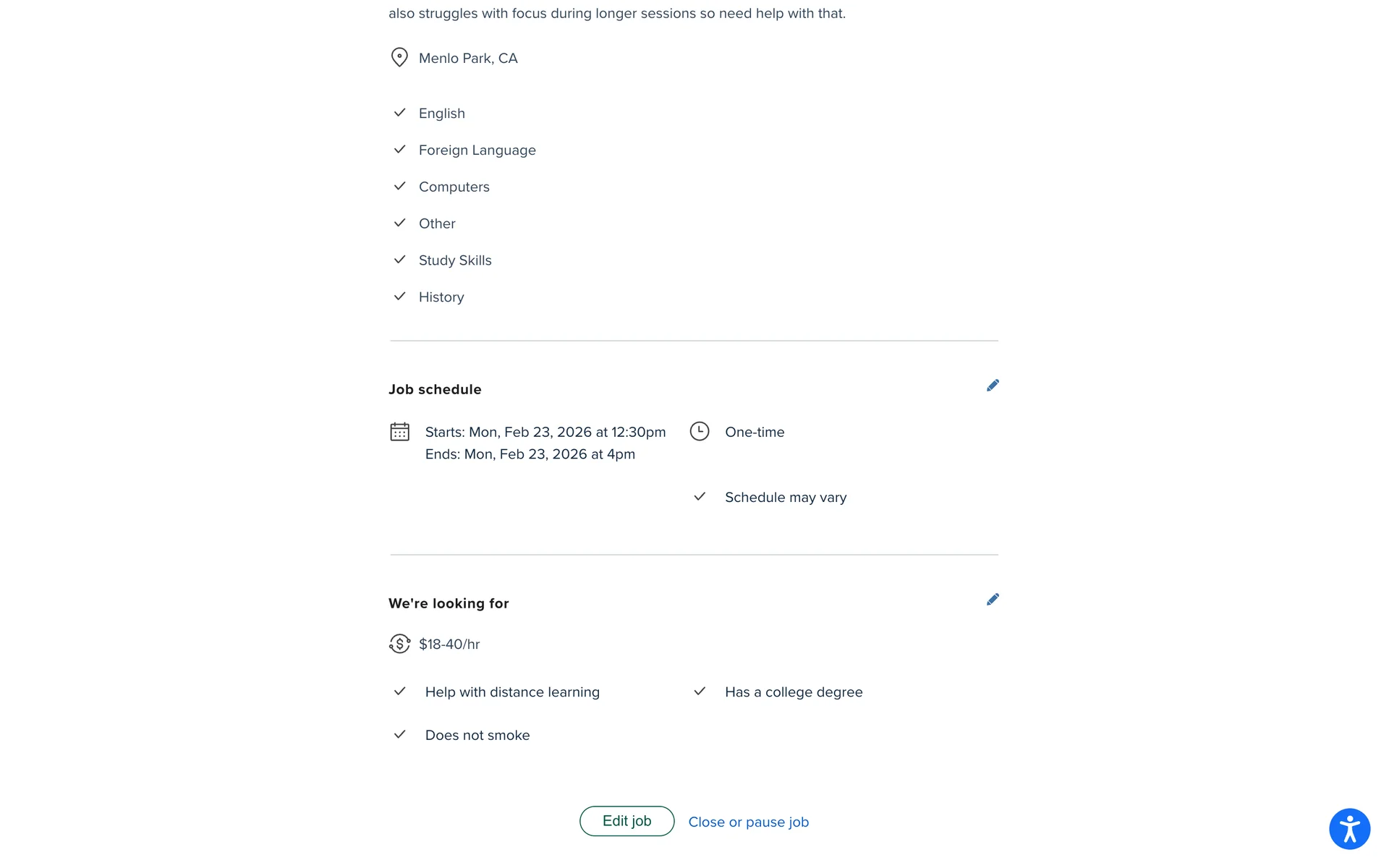Click the Job schedule edit pencil icon

[993, 386]
